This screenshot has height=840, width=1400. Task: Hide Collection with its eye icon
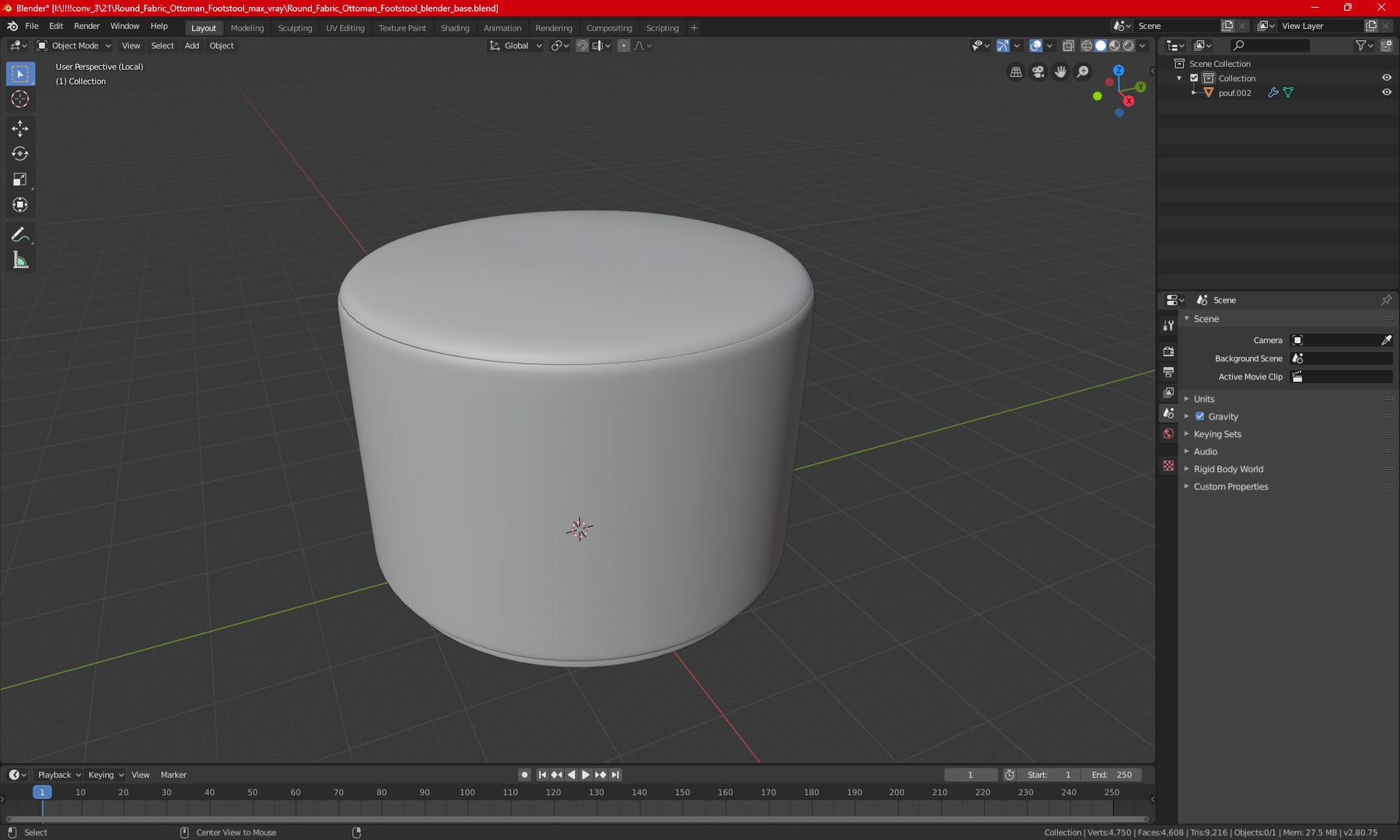pos(1386,78)
